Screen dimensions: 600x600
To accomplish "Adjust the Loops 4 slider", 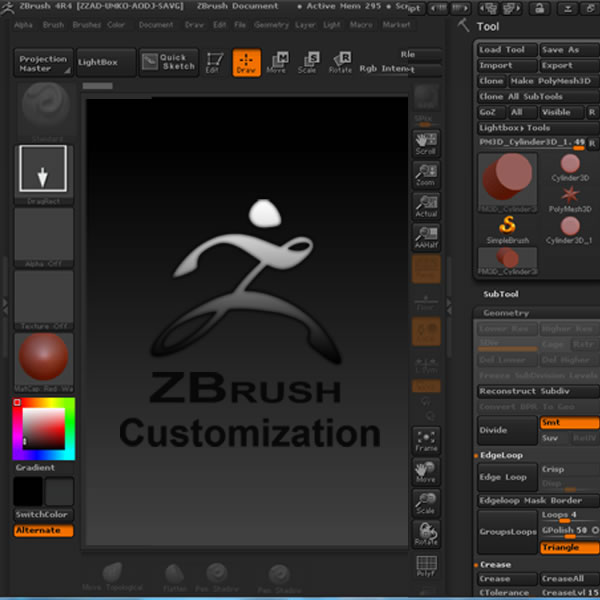I will click(x=570, y=515).
